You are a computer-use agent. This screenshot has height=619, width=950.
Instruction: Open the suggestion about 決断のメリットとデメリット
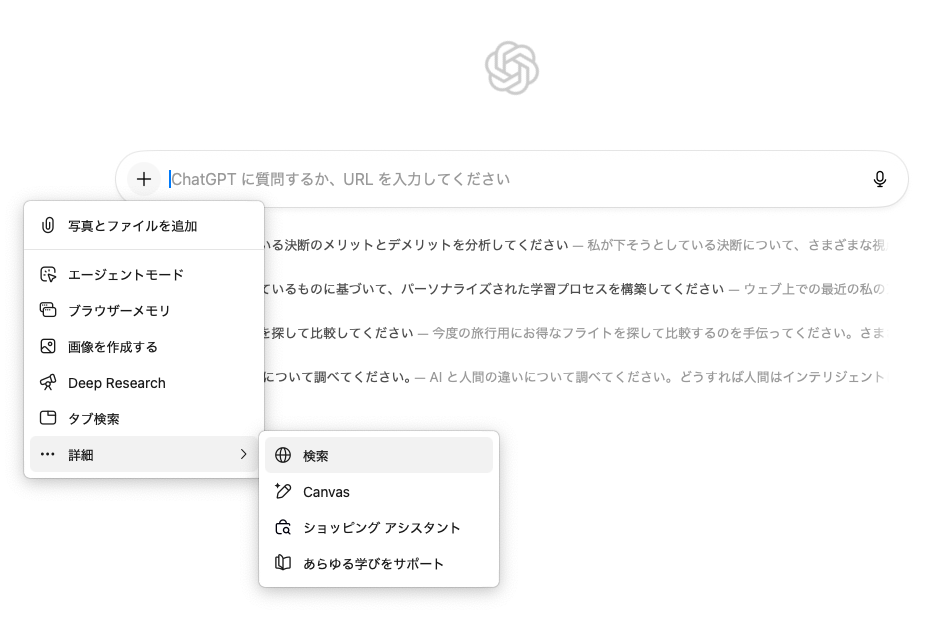(x=420, y=245)
